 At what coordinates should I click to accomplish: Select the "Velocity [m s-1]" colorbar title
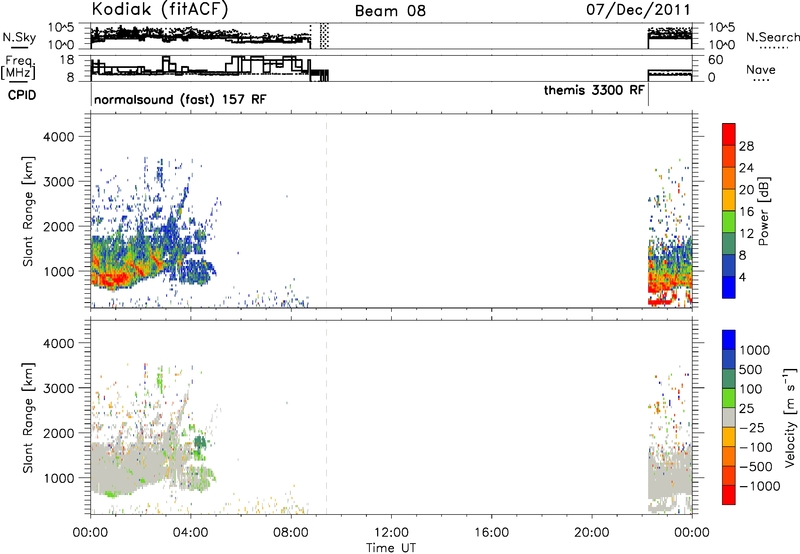tap(790, 417)
